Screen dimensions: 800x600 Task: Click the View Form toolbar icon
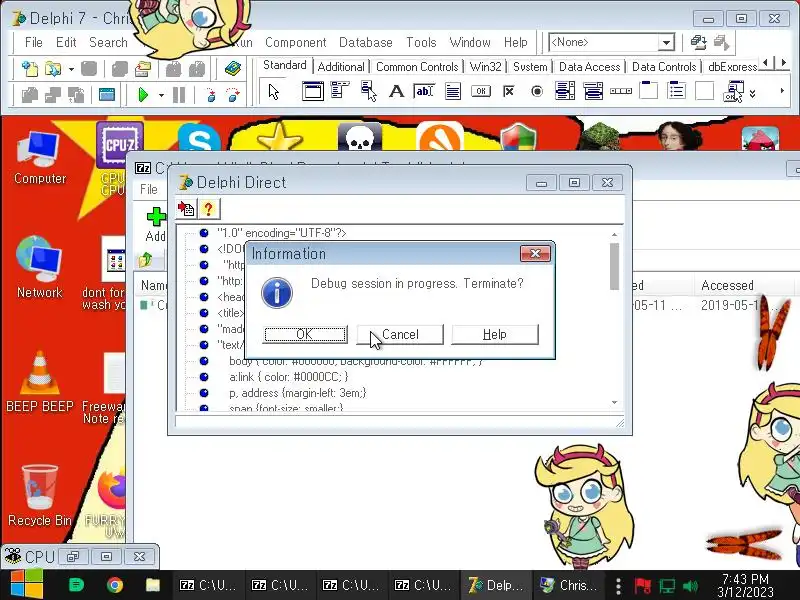click(x=107, y=94)
